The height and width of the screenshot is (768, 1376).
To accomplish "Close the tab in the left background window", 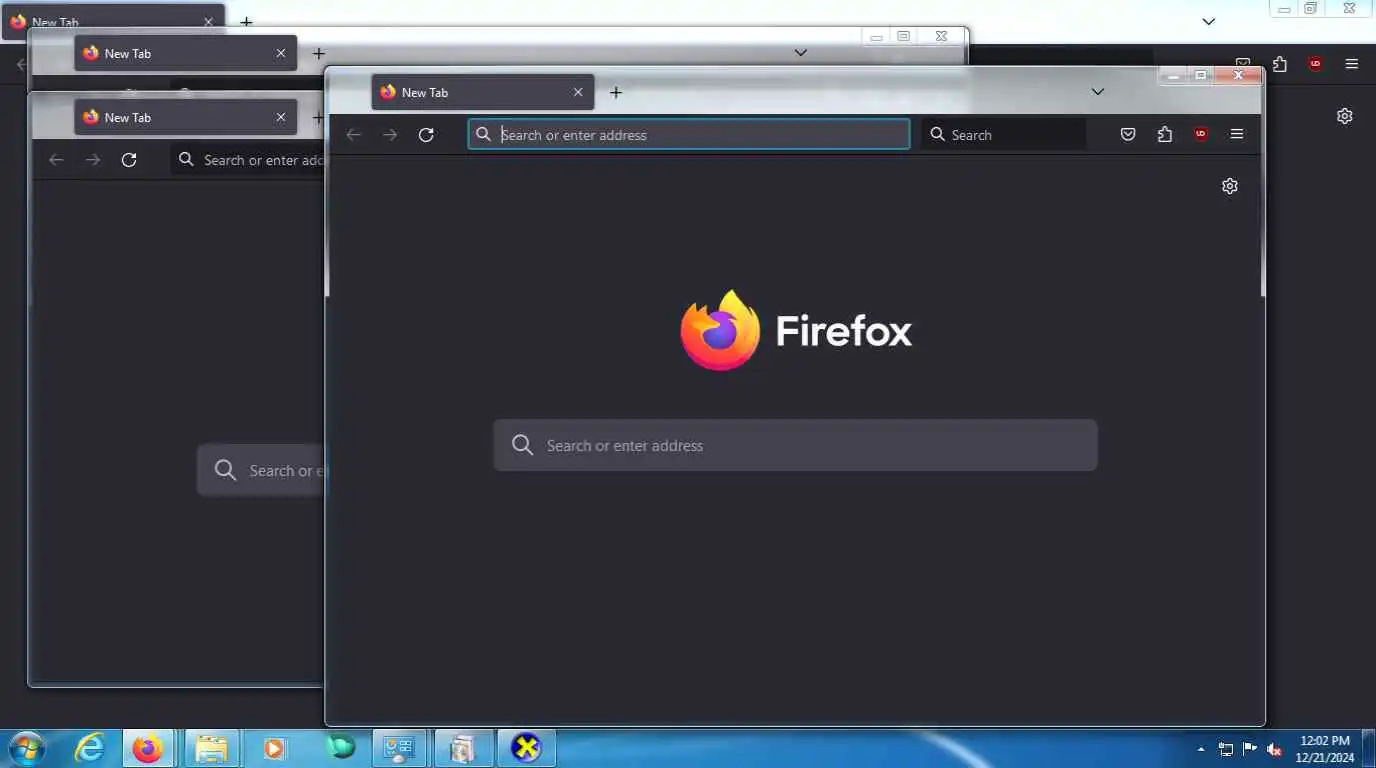I will point(281,118).
